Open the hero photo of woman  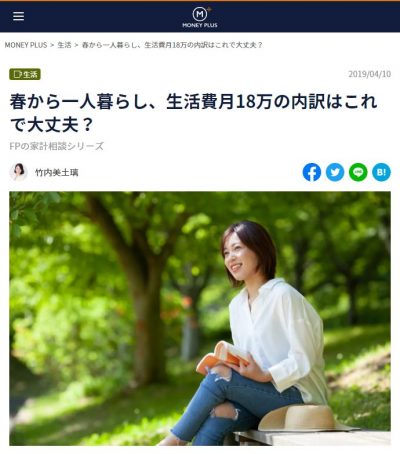point(200,318)
